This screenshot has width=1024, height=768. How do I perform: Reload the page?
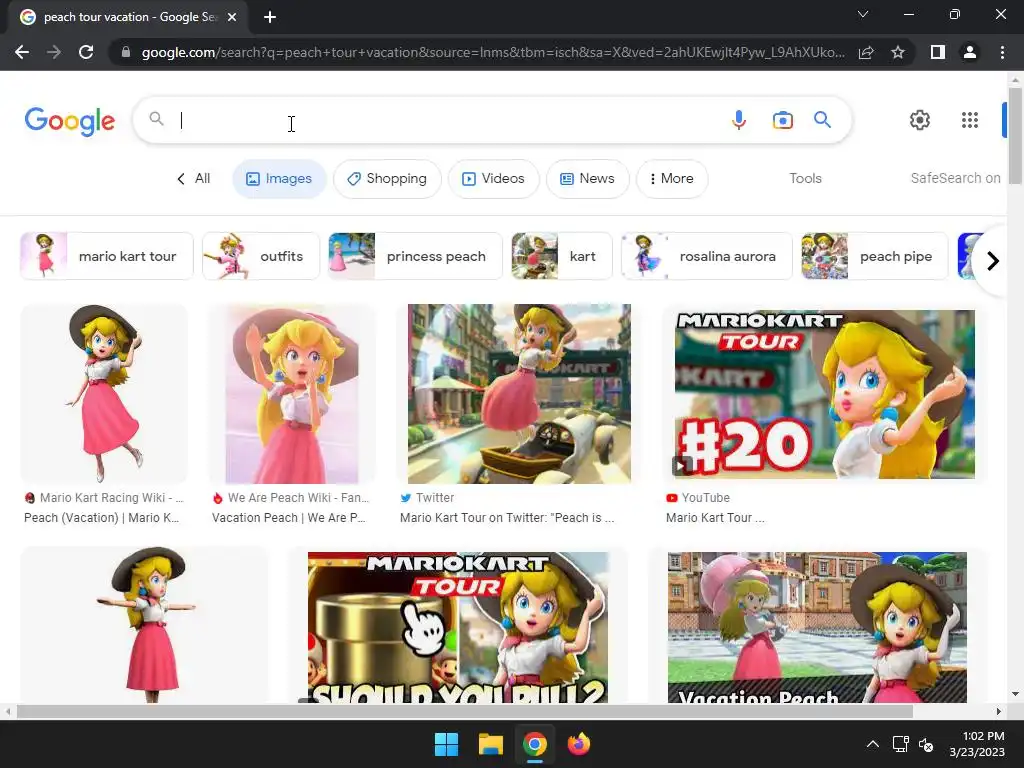(86, 52)
